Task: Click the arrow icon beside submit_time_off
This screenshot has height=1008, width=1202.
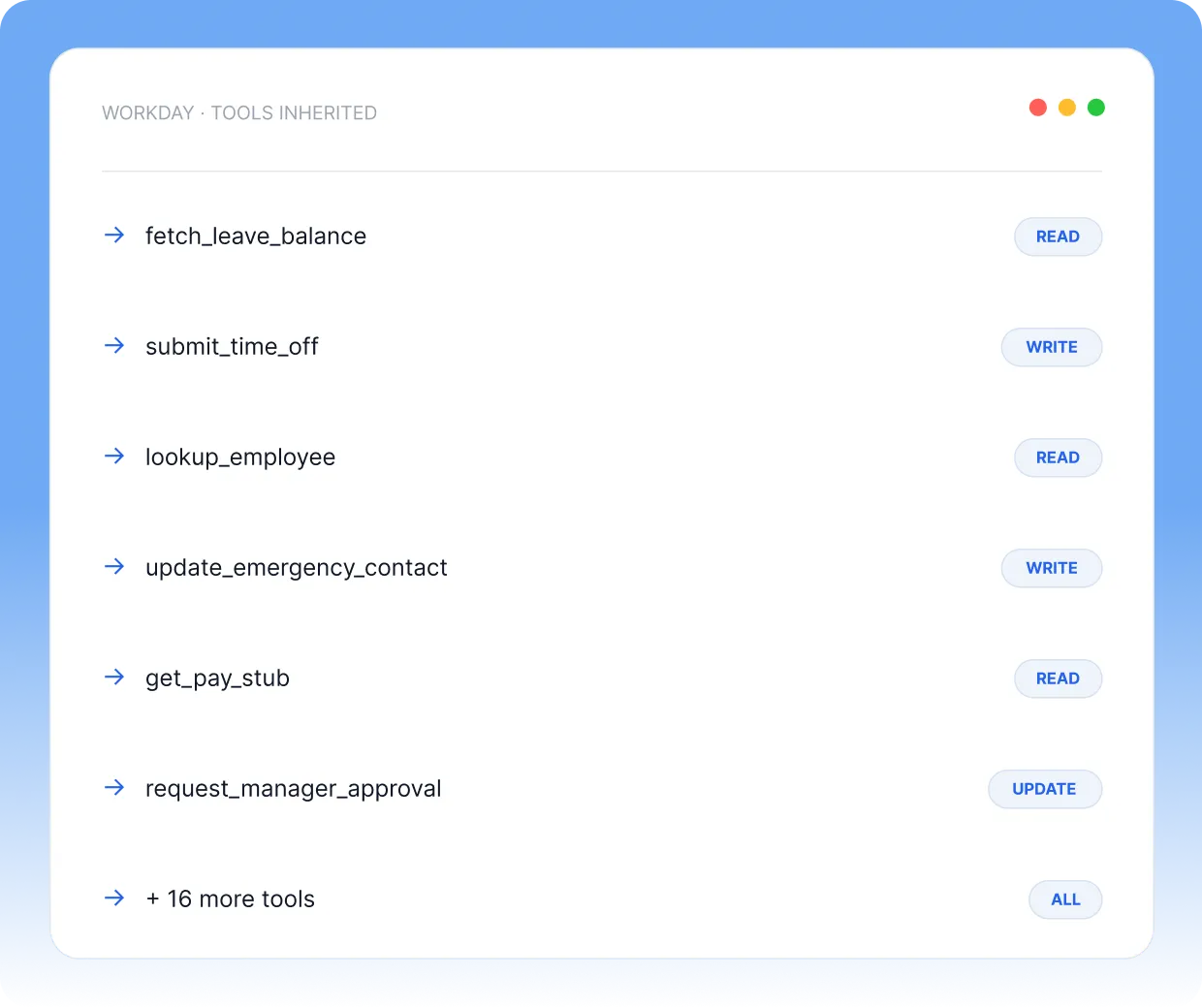Action: pyautogui.click(x=114, y=345)
